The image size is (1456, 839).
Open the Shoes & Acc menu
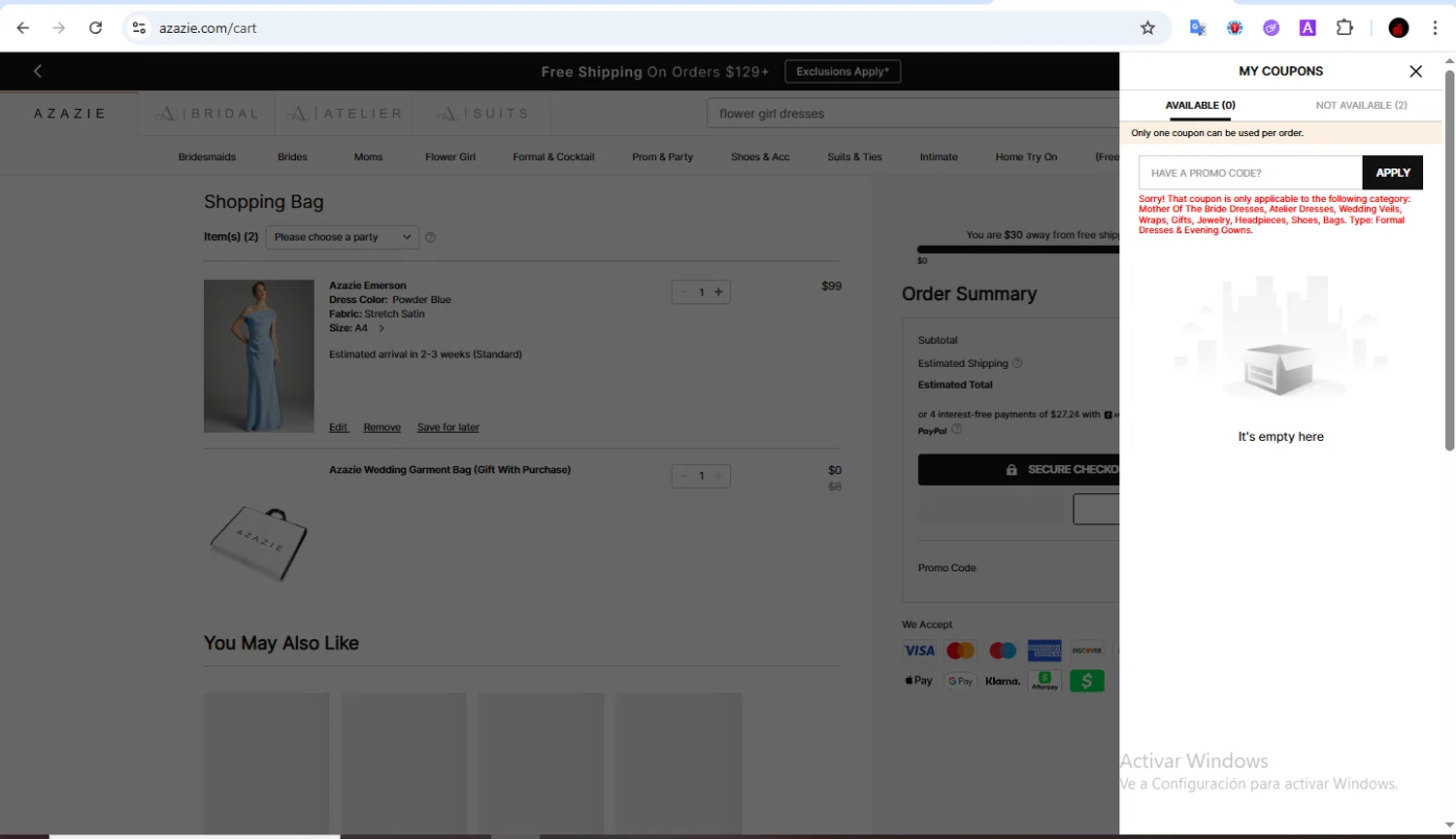760,157
